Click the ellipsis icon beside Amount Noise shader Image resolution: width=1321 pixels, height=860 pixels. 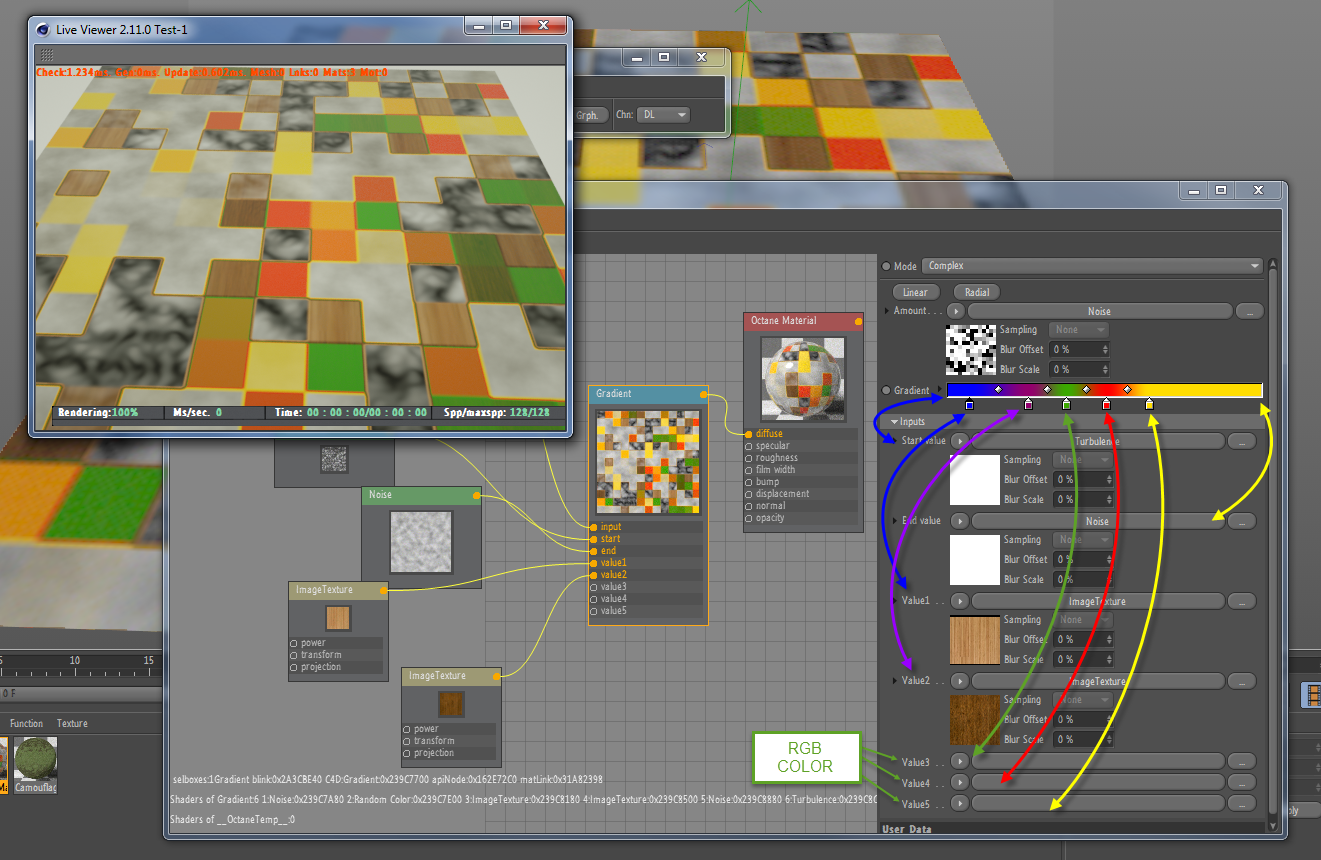point(1249,311)
